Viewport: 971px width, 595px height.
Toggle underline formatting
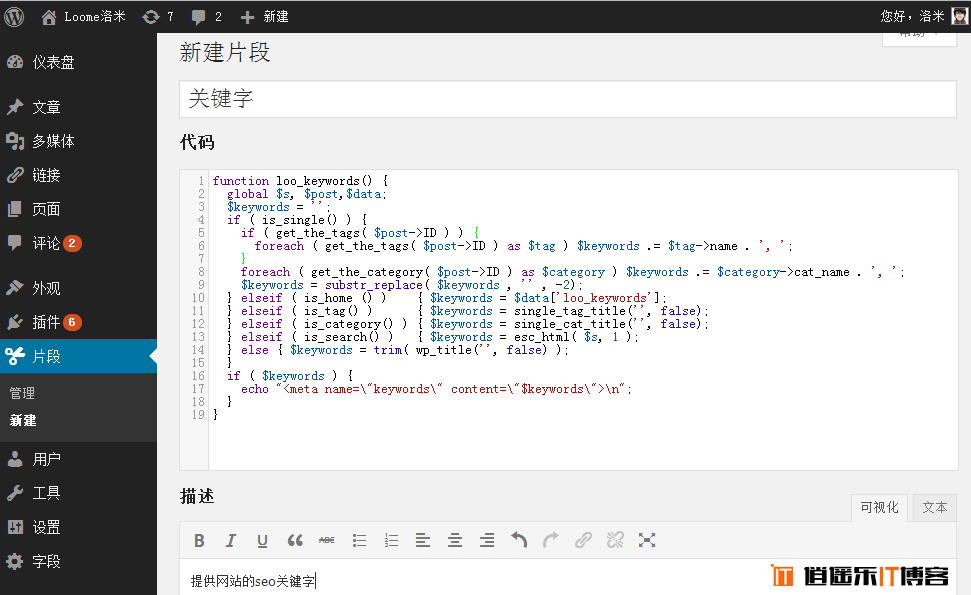(262, 541)
